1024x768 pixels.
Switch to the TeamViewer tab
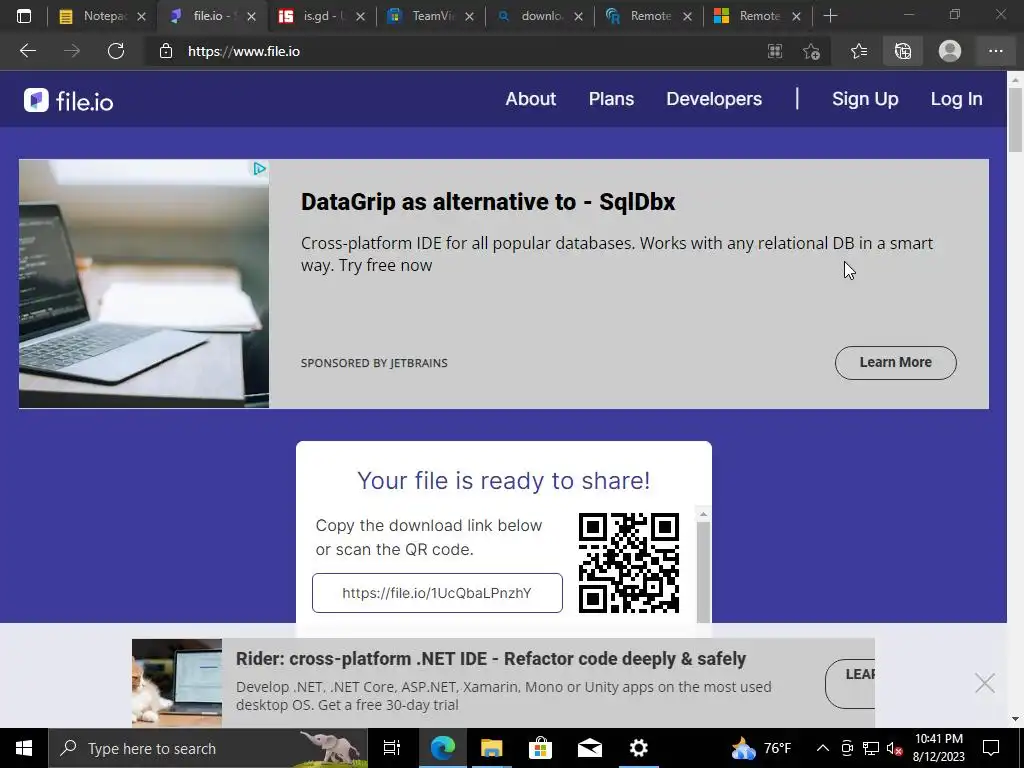point(421,16)
